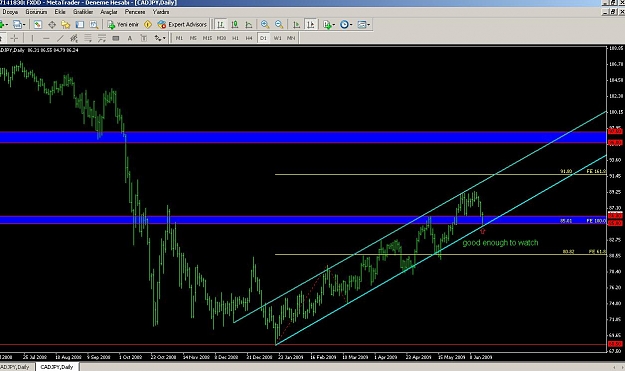
Task: Switch to M5 timeframe
Action: (193, 38)
